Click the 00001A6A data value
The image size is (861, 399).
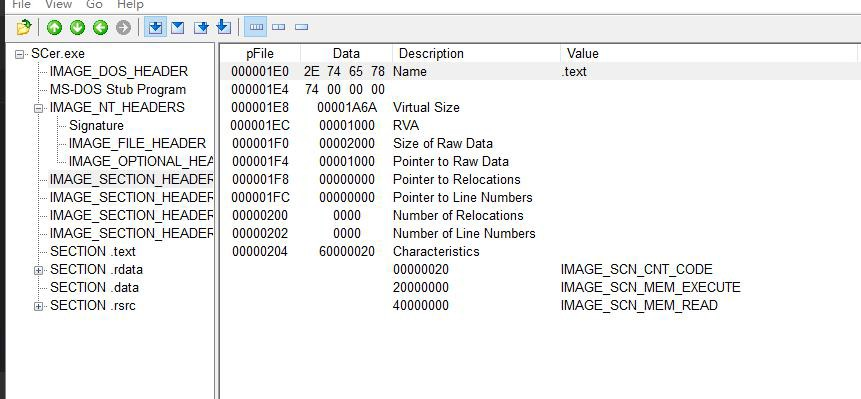coord(347,108)
